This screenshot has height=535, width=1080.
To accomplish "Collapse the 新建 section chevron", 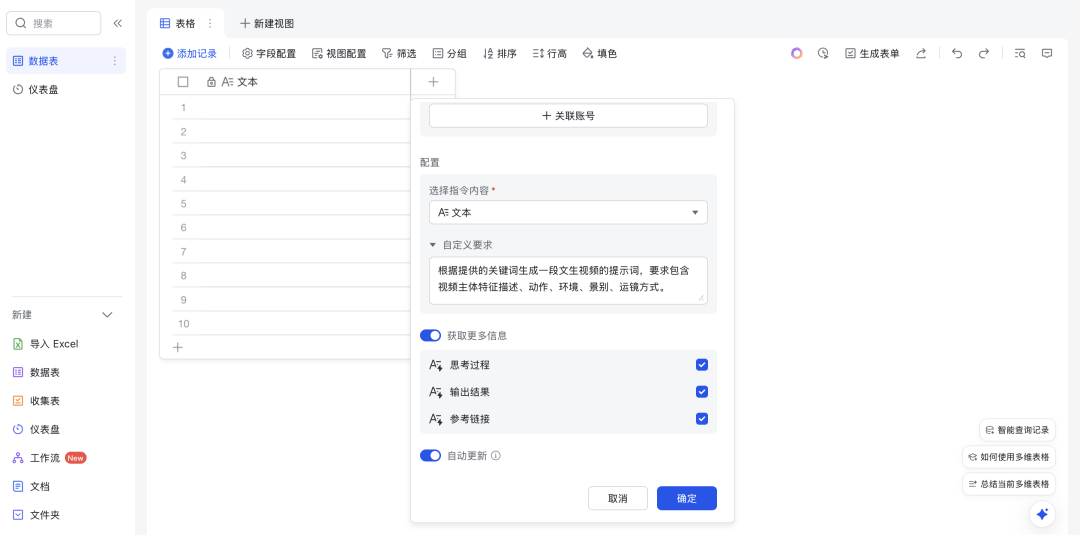I will pos(107,315).
